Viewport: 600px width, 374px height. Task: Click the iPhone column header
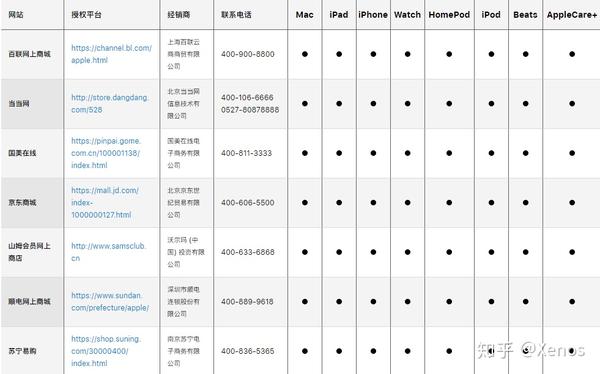coord(373,15)
